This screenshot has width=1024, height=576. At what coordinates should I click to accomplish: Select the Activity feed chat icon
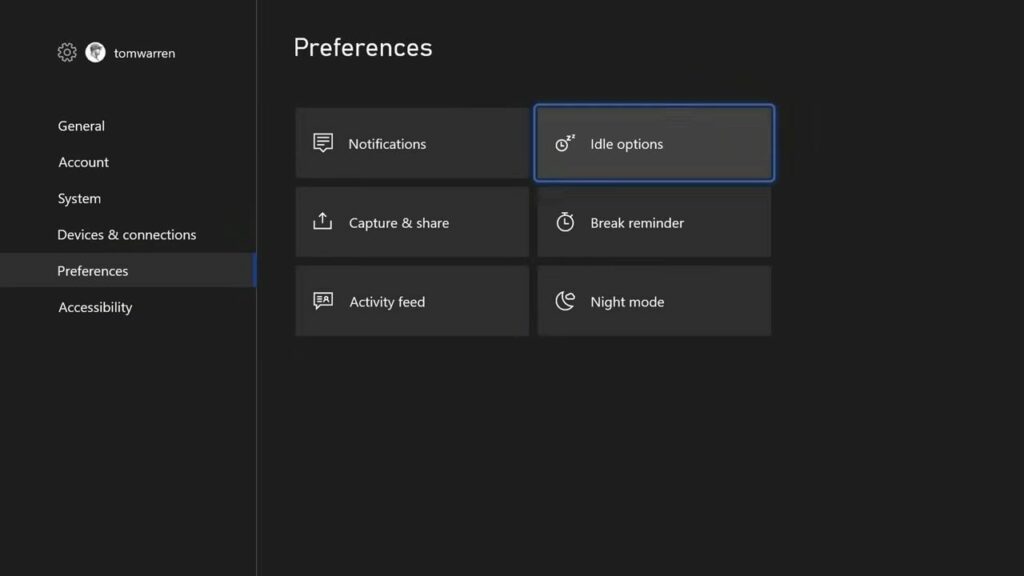point(322,301)
